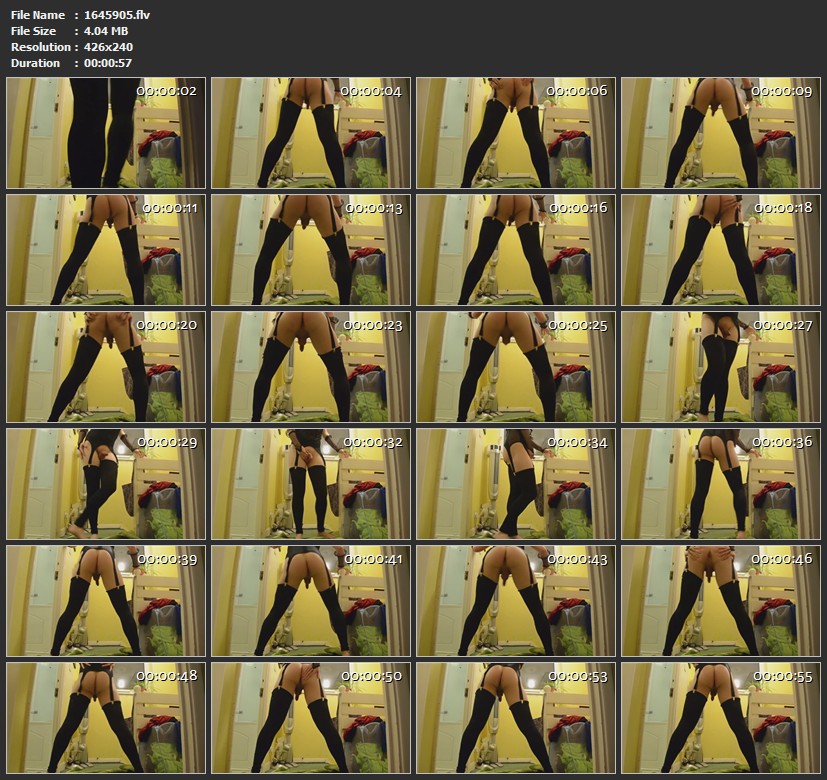Screen dimensions: 827x780
Task: Select the thumbnail at 00:00:16
Action: (515, 250)
